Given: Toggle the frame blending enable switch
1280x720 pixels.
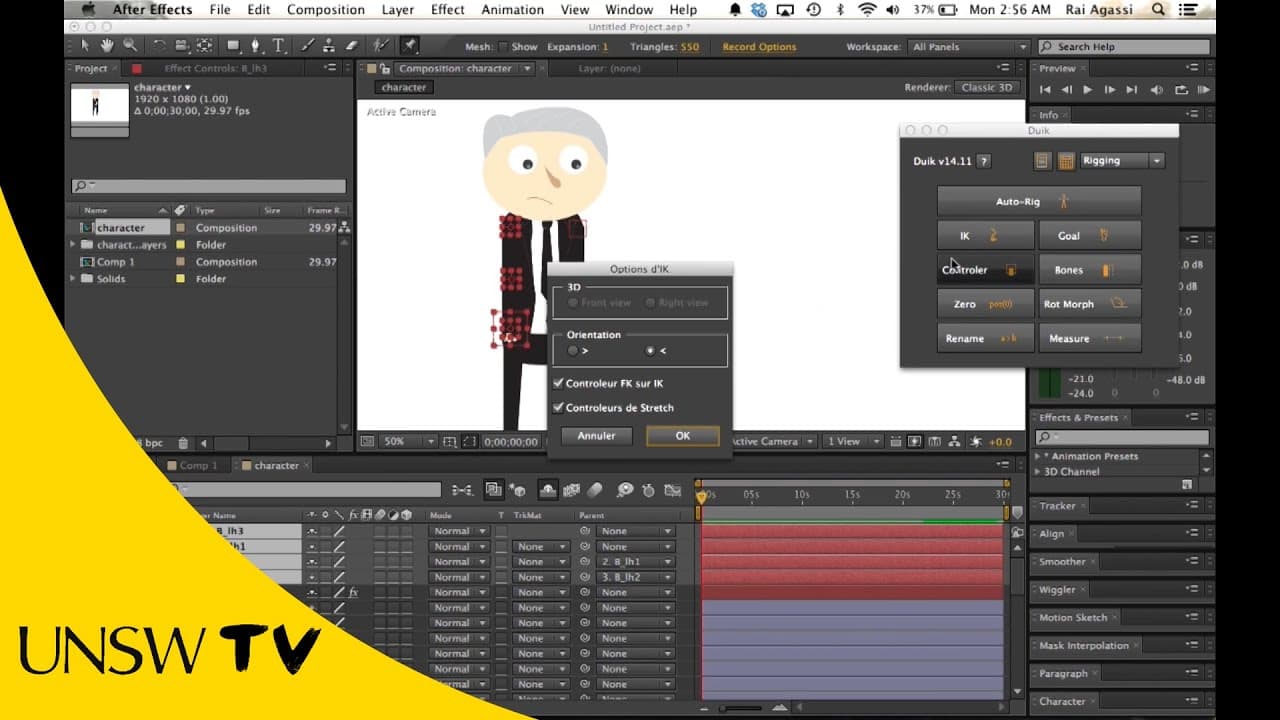Looking at the screenshot, I should pos(571,490).
